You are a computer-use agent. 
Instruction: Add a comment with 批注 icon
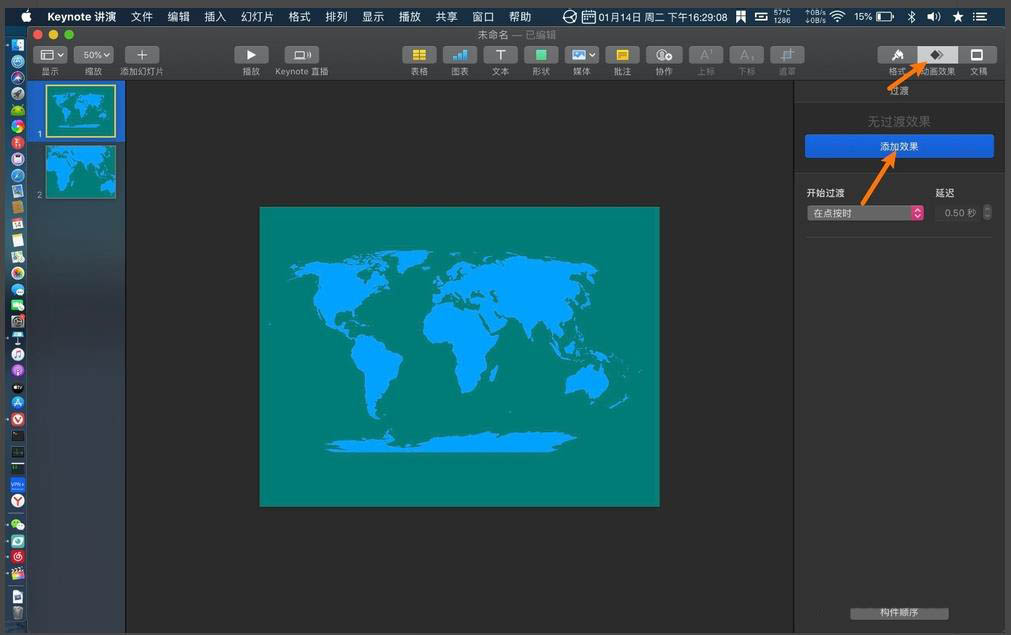pyautogui.click(x=622, y=55)
